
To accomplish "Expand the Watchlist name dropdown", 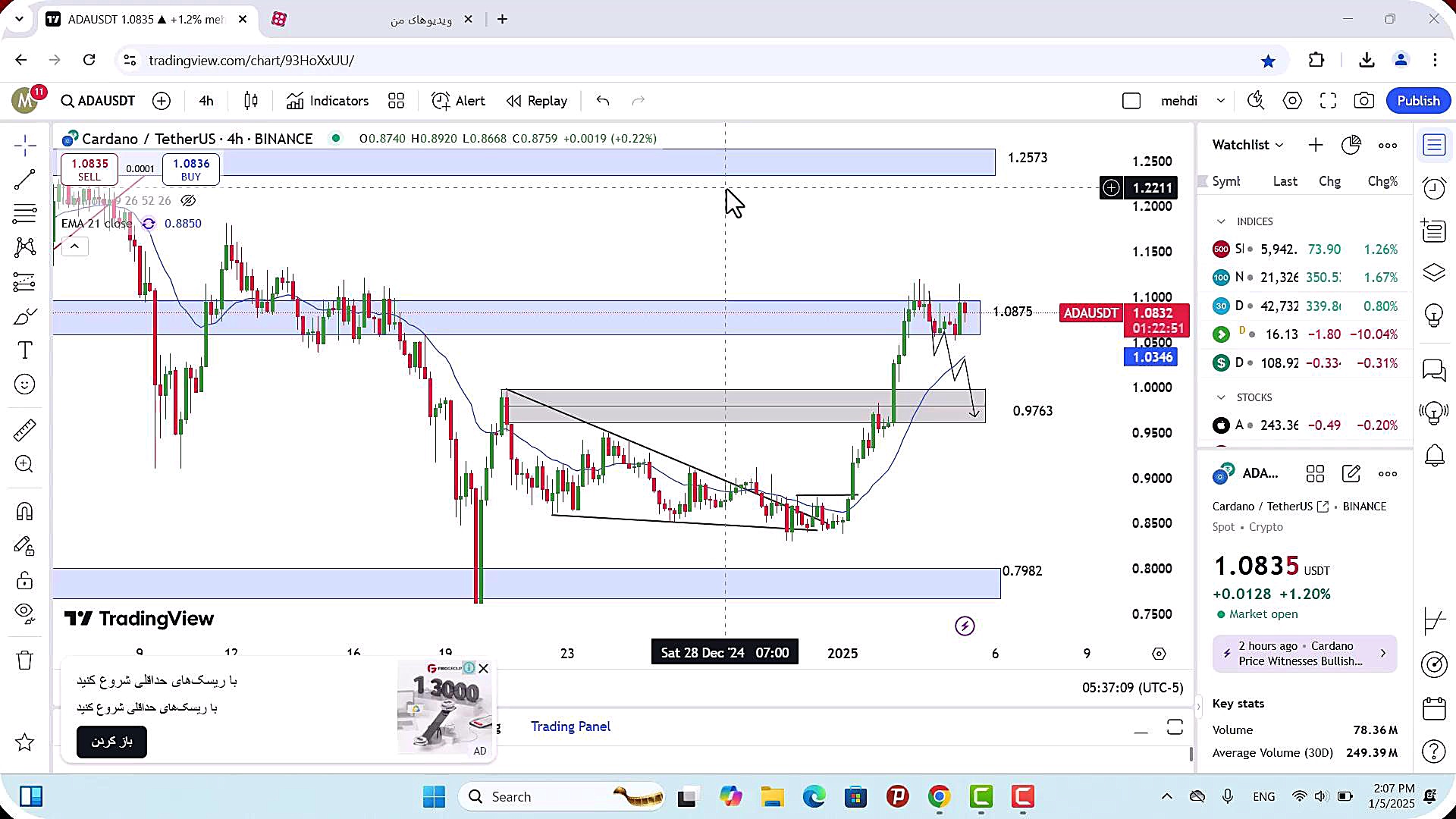I will [x=1247, y=145].
